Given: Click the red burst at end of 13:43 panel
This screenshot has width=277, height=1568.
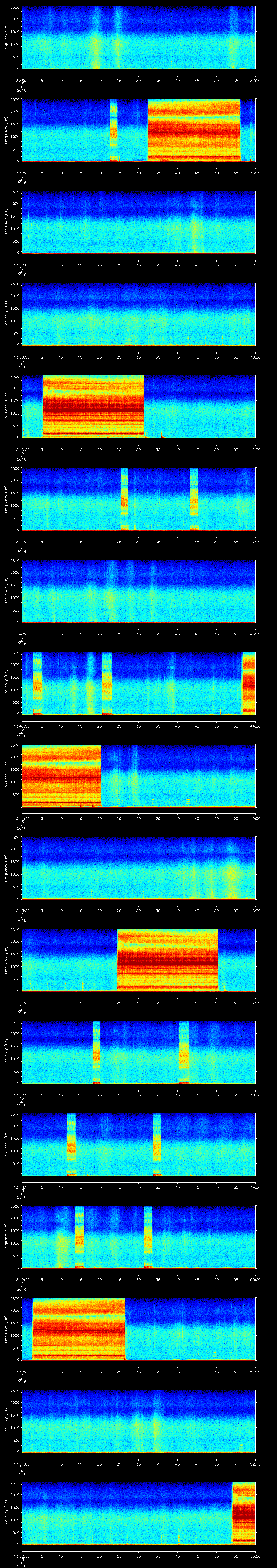Looking at the screenshot, I should [248, 683].
